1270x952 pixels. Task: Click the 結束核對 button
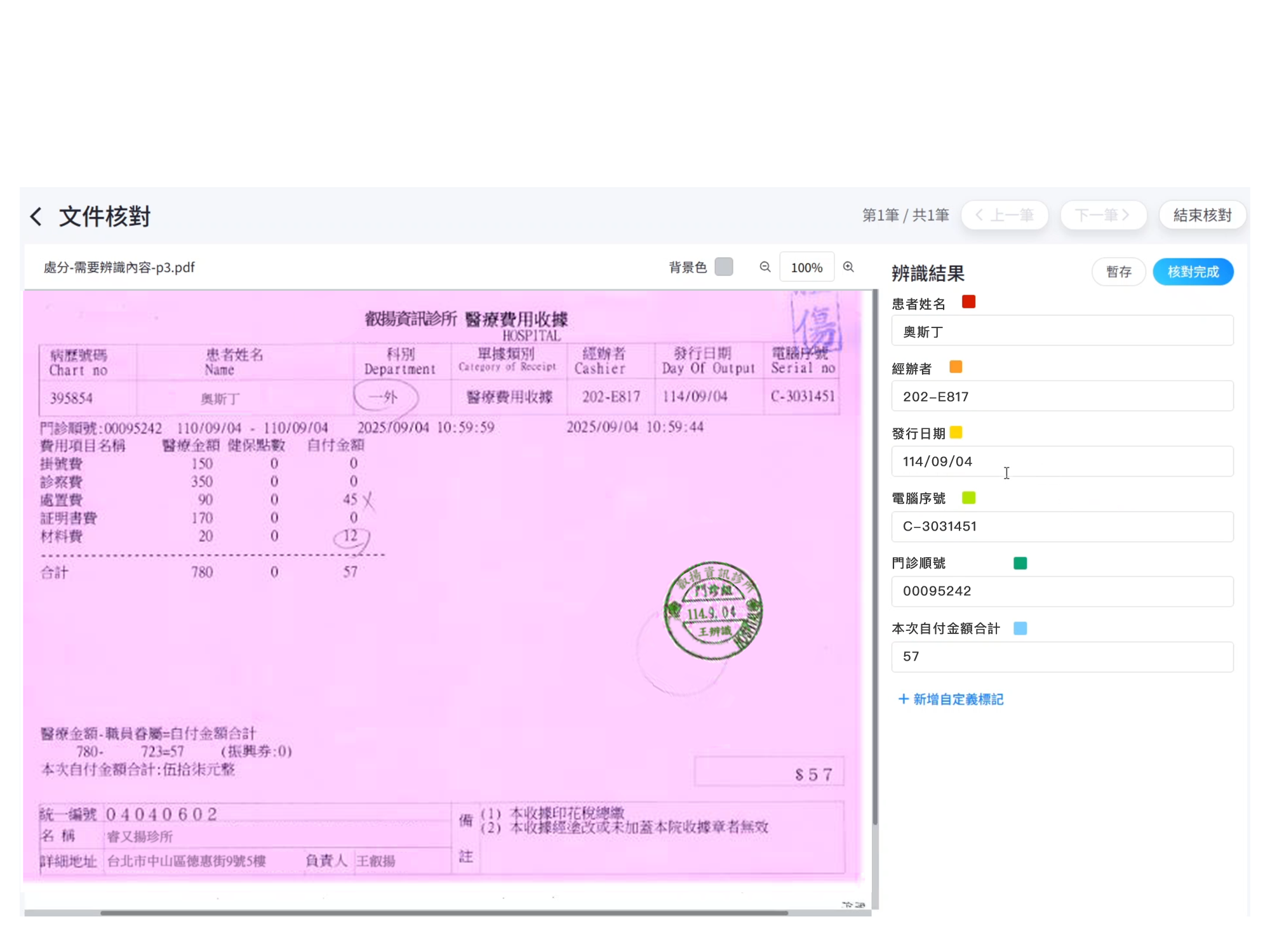point(1202,215)
